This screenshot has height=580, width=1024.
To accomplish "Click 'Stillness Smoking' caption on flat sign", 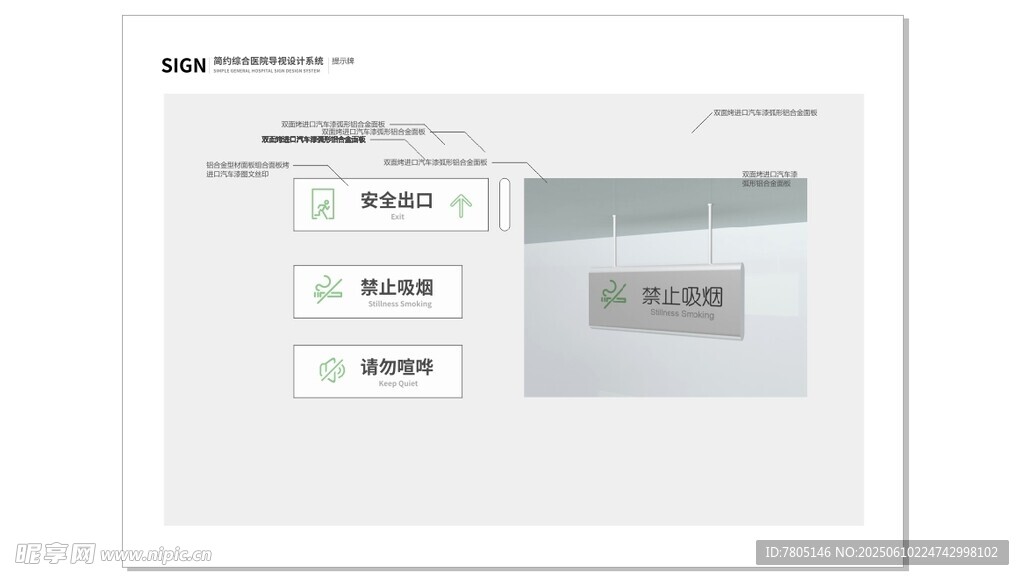I will point(400,304).
